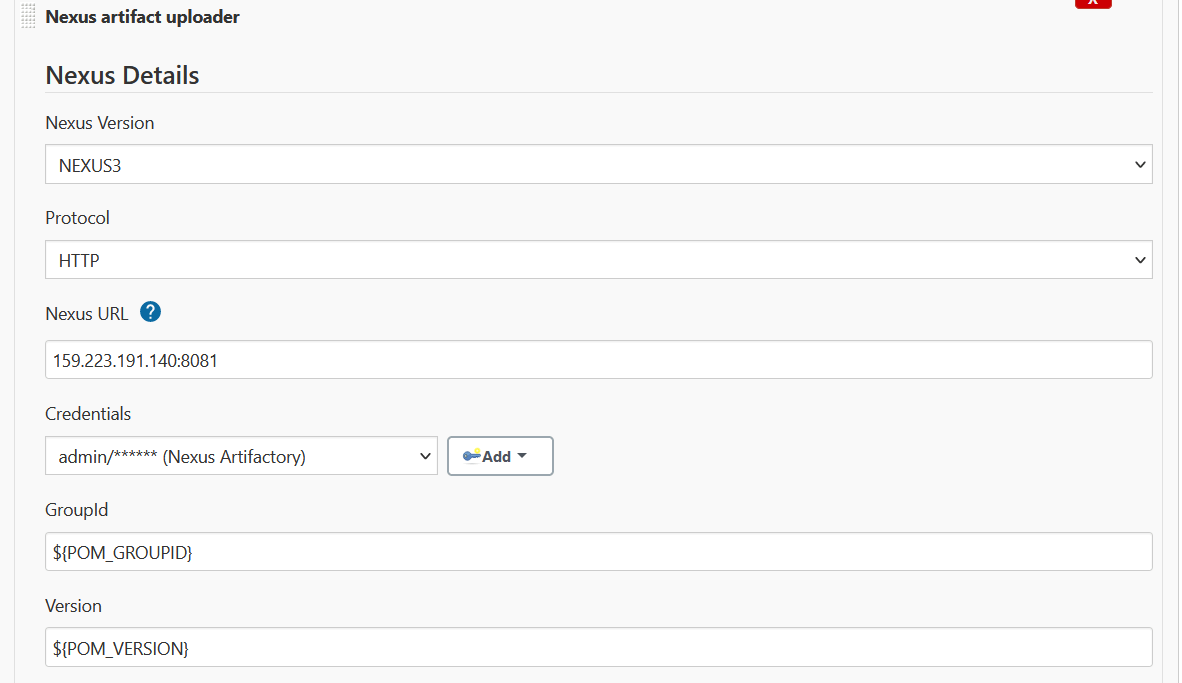Viewport: 1182px width, 683px height.
Task: Click the Nexus Details section heading
Action: (122, 75)
